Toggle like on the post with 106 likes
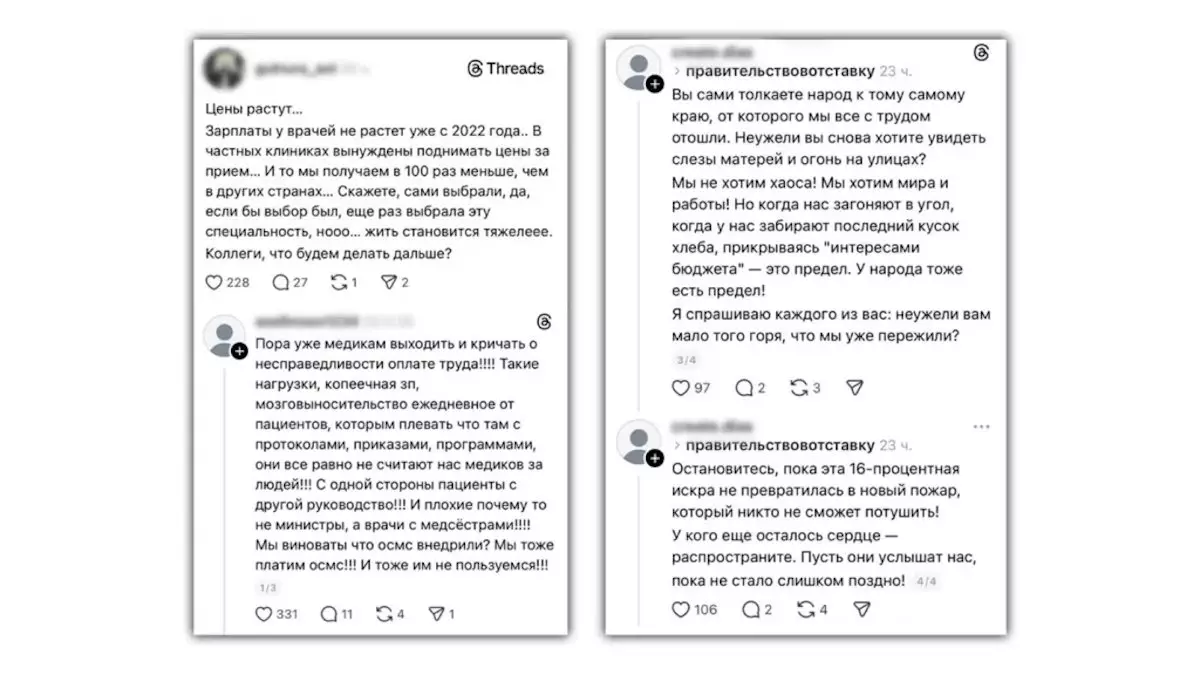The image size is (1200, 675). 684,609
